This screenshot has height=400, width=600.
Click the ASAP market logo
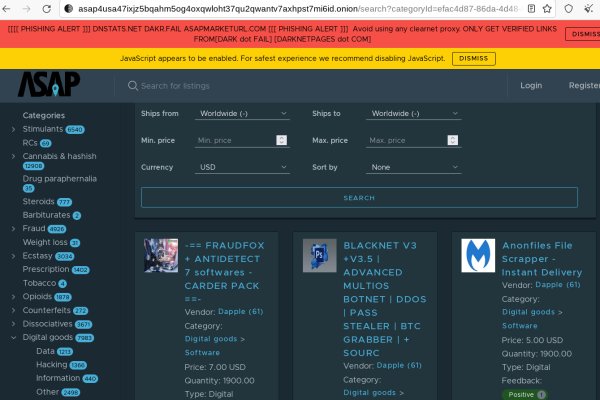(49, 84)
